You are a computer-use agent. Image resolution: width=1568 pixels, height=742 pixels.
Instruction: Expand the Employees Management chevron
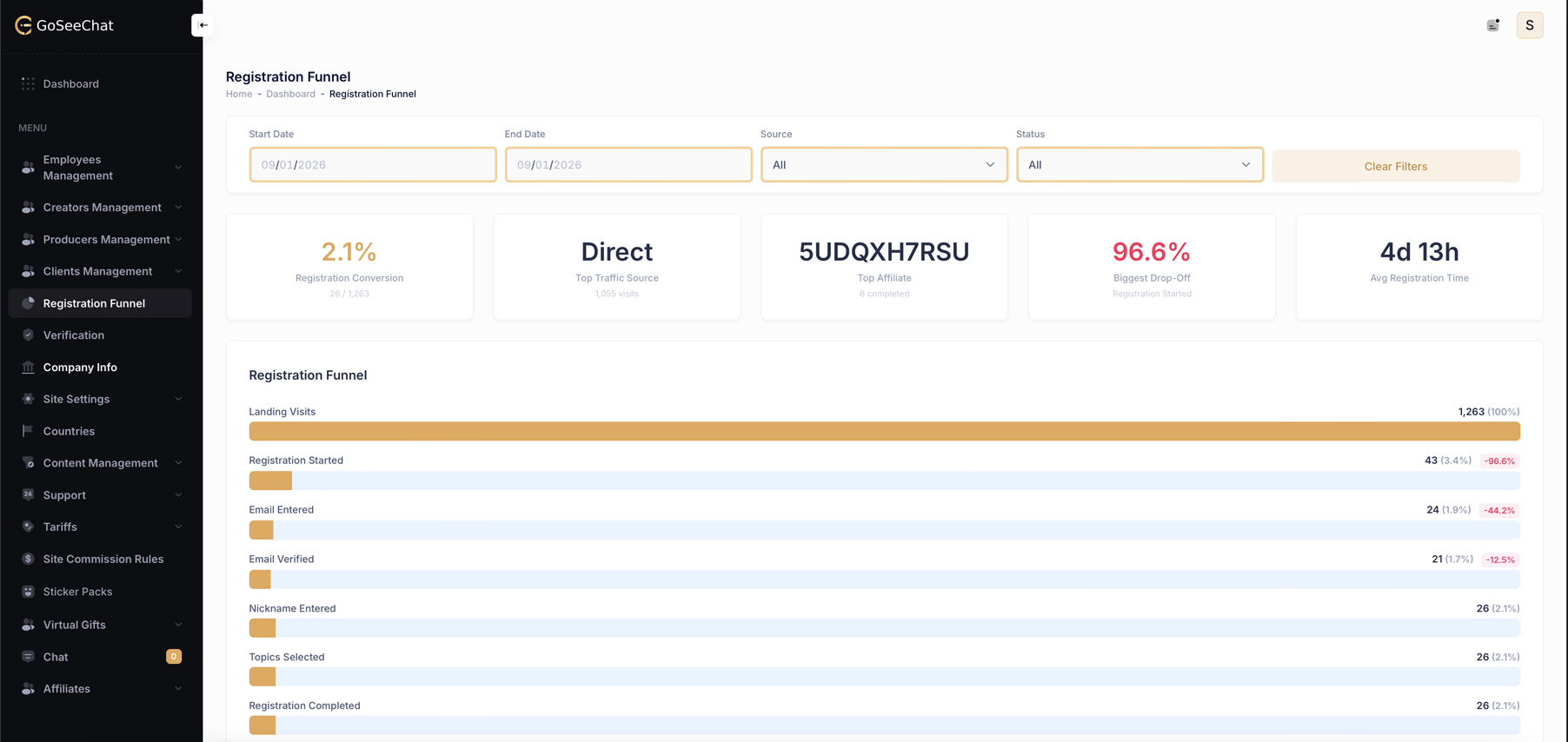click(x=178, y=168)
